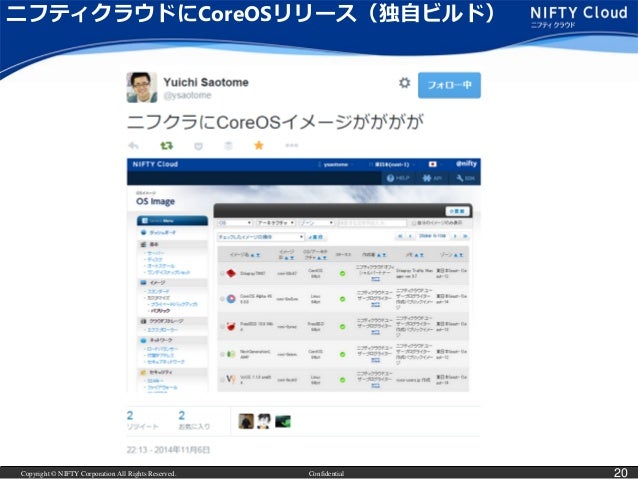
Task: Click the 2 お気に入り favorites count
Action: pos(194,420)
